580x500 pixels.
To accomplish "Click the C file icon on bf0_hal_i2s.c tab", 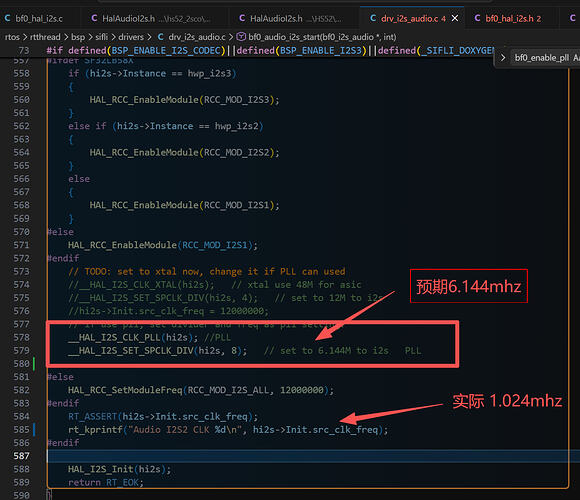I will coord(7,18).
